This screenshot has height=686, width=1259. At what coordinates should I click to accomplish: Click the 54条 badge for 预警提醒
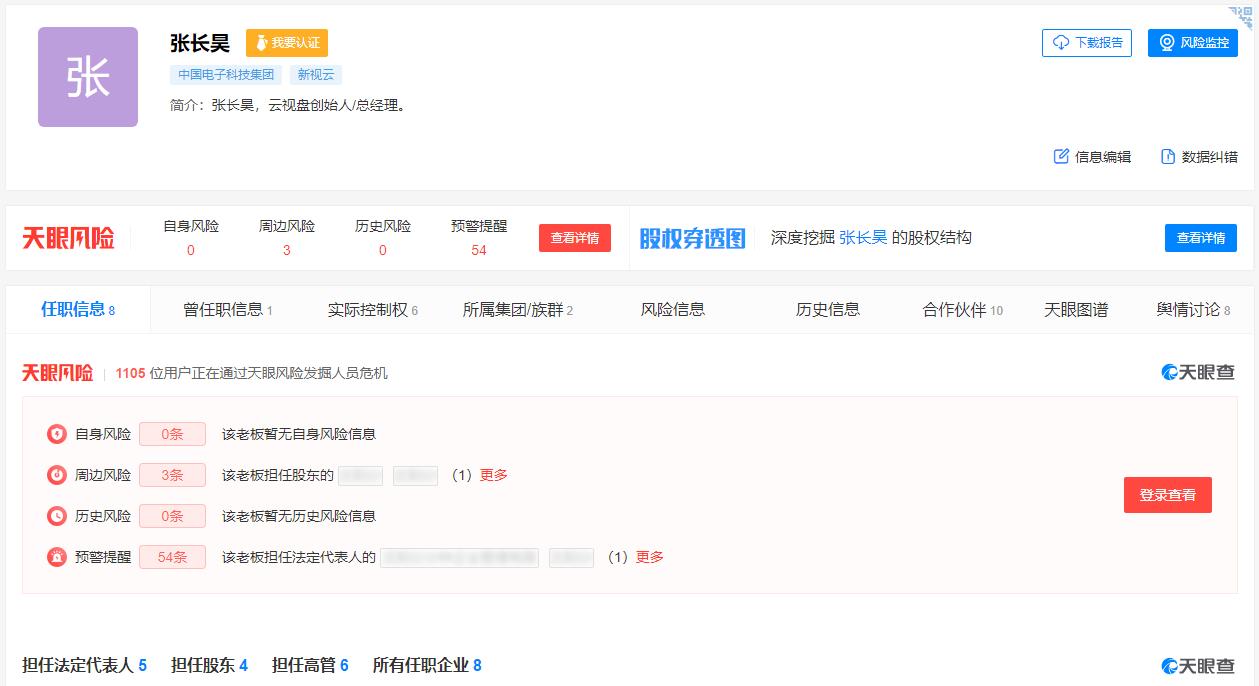click(172, 557)
